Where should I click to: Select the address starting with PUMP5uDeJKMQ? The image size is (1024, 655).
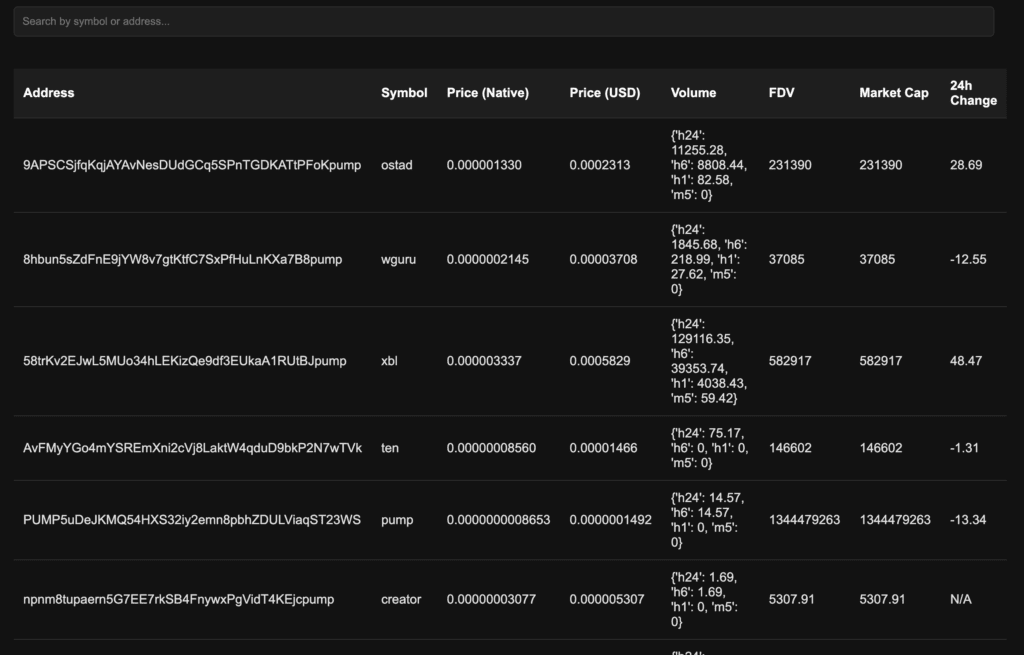tap(191, 520)
